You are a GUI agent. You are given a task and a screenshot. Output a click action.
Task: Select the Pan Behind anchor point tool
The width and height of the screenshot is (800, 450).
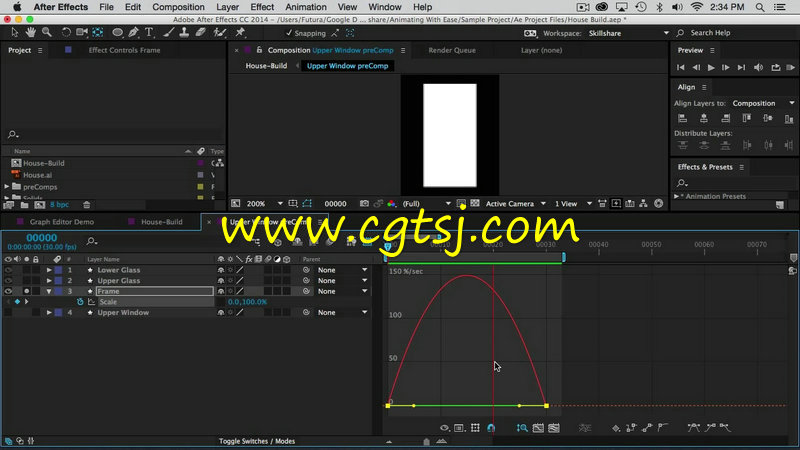(98, 33)
